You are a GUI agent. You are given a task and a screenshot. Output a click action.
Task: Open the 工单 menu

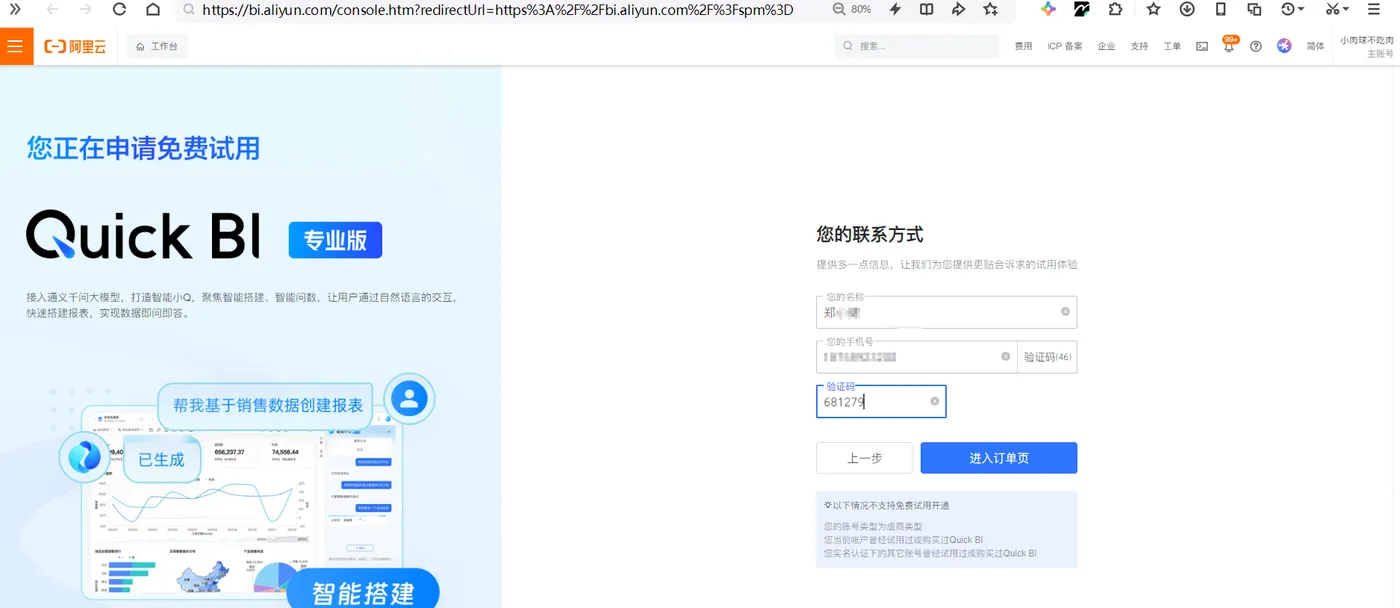coord(1172,46)
